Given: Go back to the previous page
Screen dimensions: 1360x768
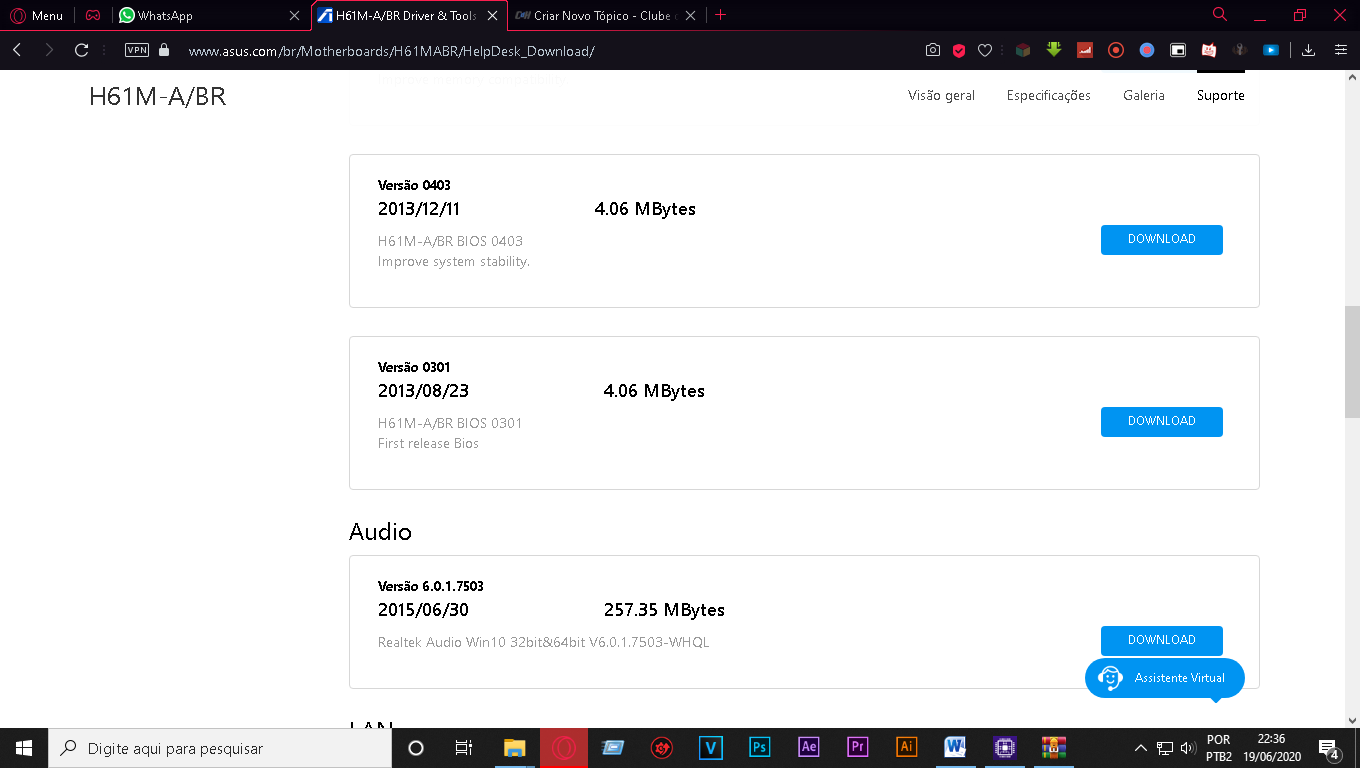Looking at the screenshot, I should (17, 50).
